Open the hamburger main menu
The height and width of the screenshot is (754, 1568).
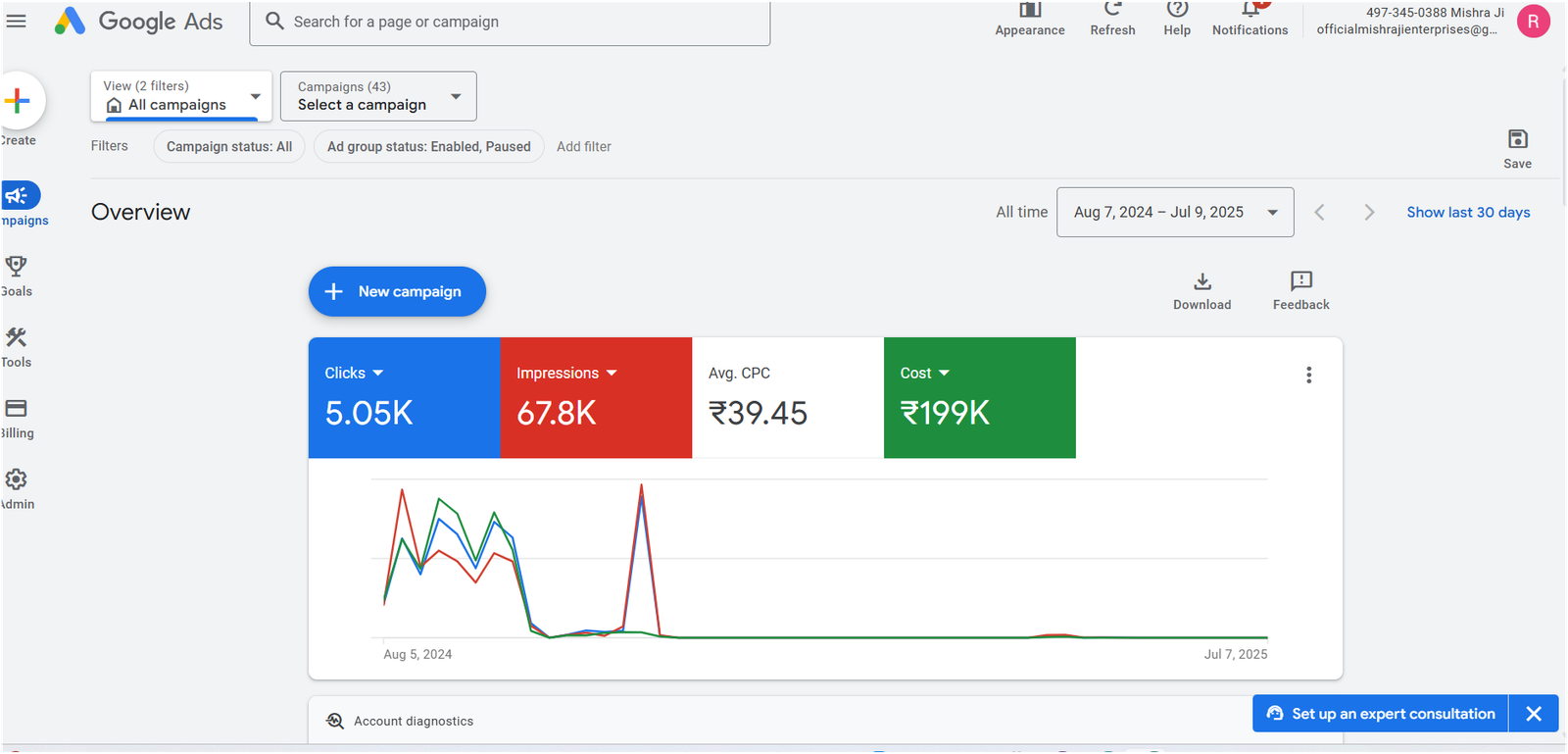pos(17,21)
